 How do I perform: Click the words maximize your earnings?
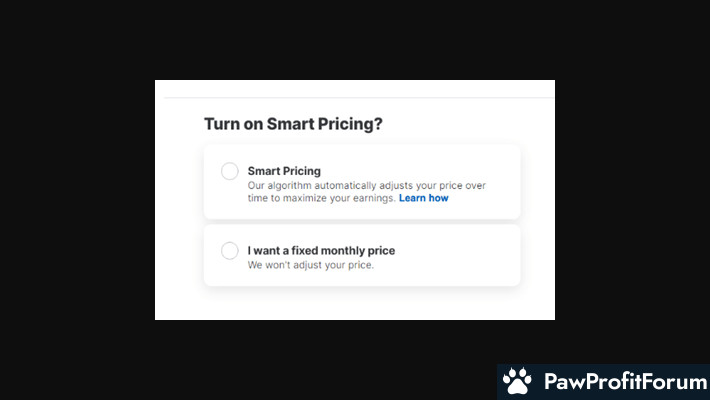344,198
